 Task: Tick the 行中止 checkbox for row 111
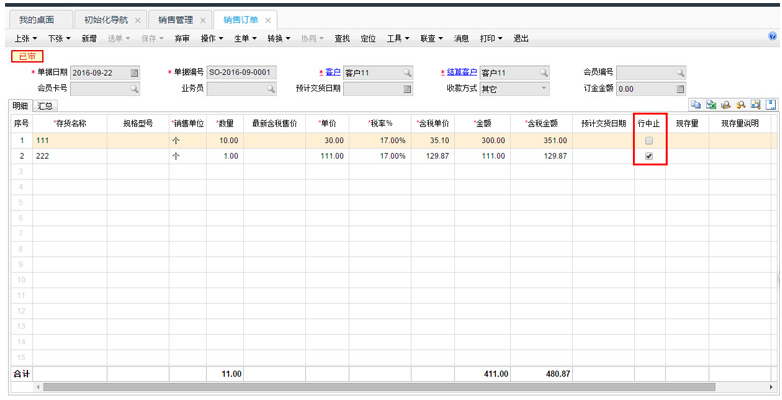649,141
